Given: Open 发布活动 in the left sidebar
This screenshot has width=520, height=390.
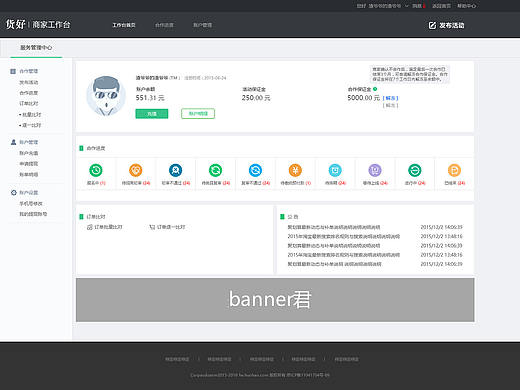Looking at the screenshot, I should [29, 82].
